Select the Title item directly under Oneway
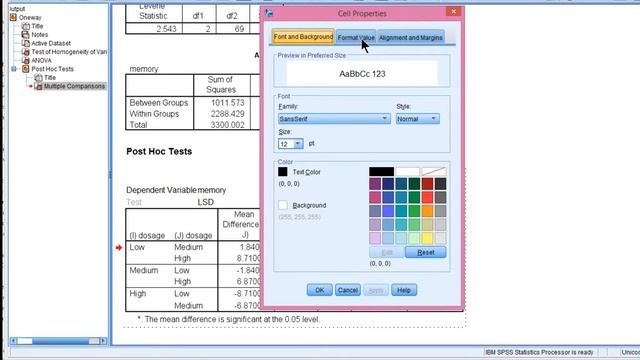The image size is (640, 360). click(37, 26)
